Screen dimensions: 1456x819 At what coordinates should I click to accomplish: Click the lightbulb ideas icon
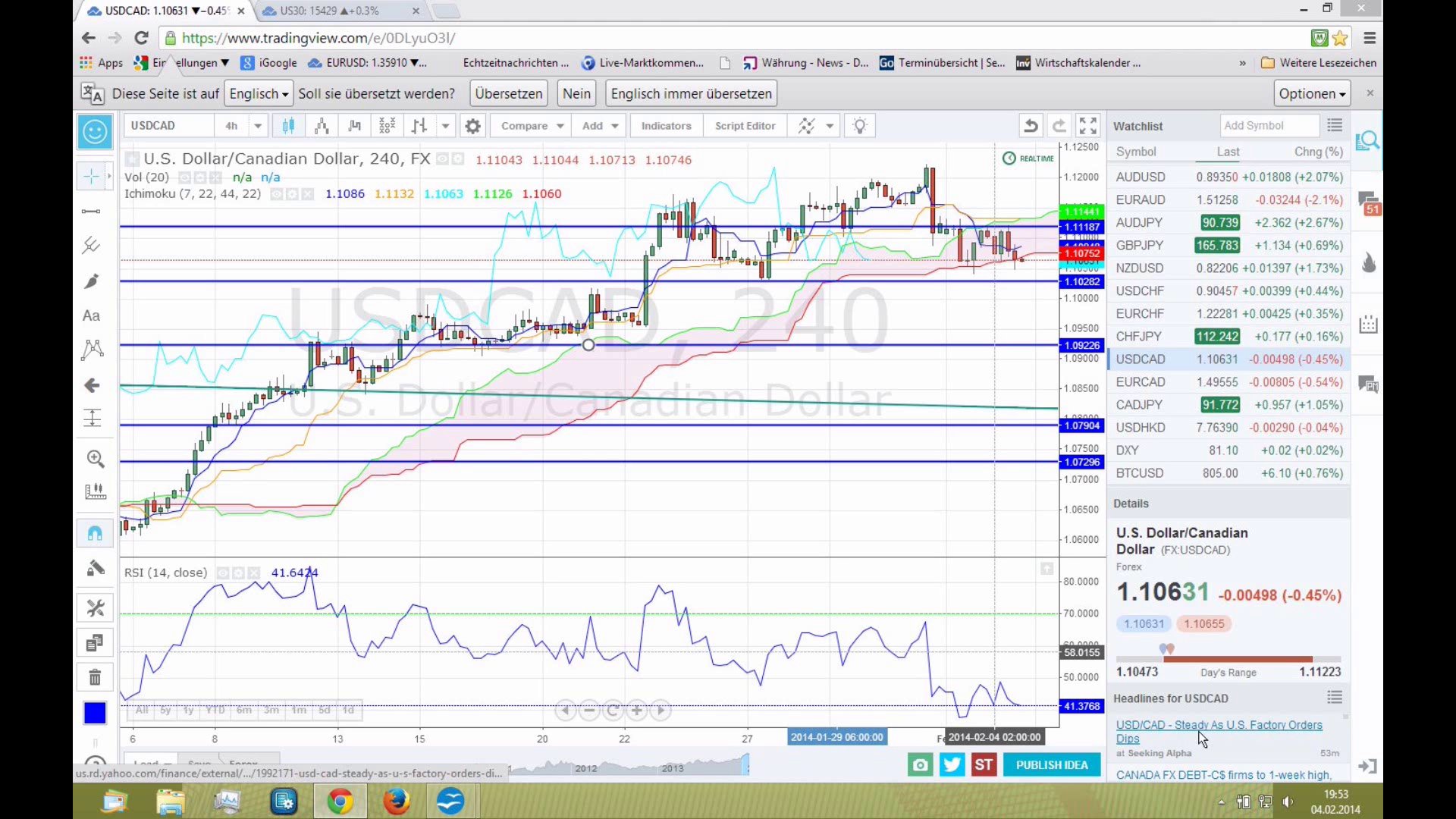pos(859,126)
